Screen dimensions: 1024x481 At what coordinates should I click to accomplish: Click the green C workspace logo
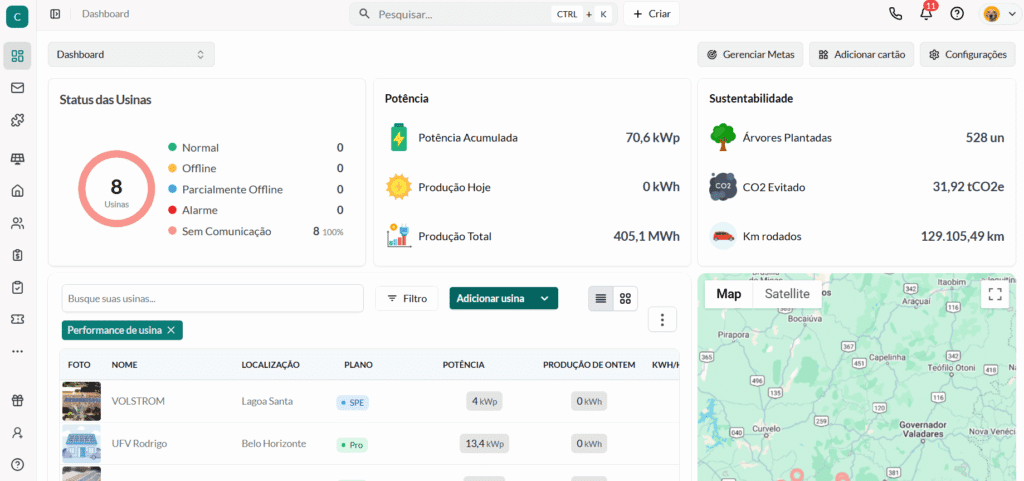16,16
